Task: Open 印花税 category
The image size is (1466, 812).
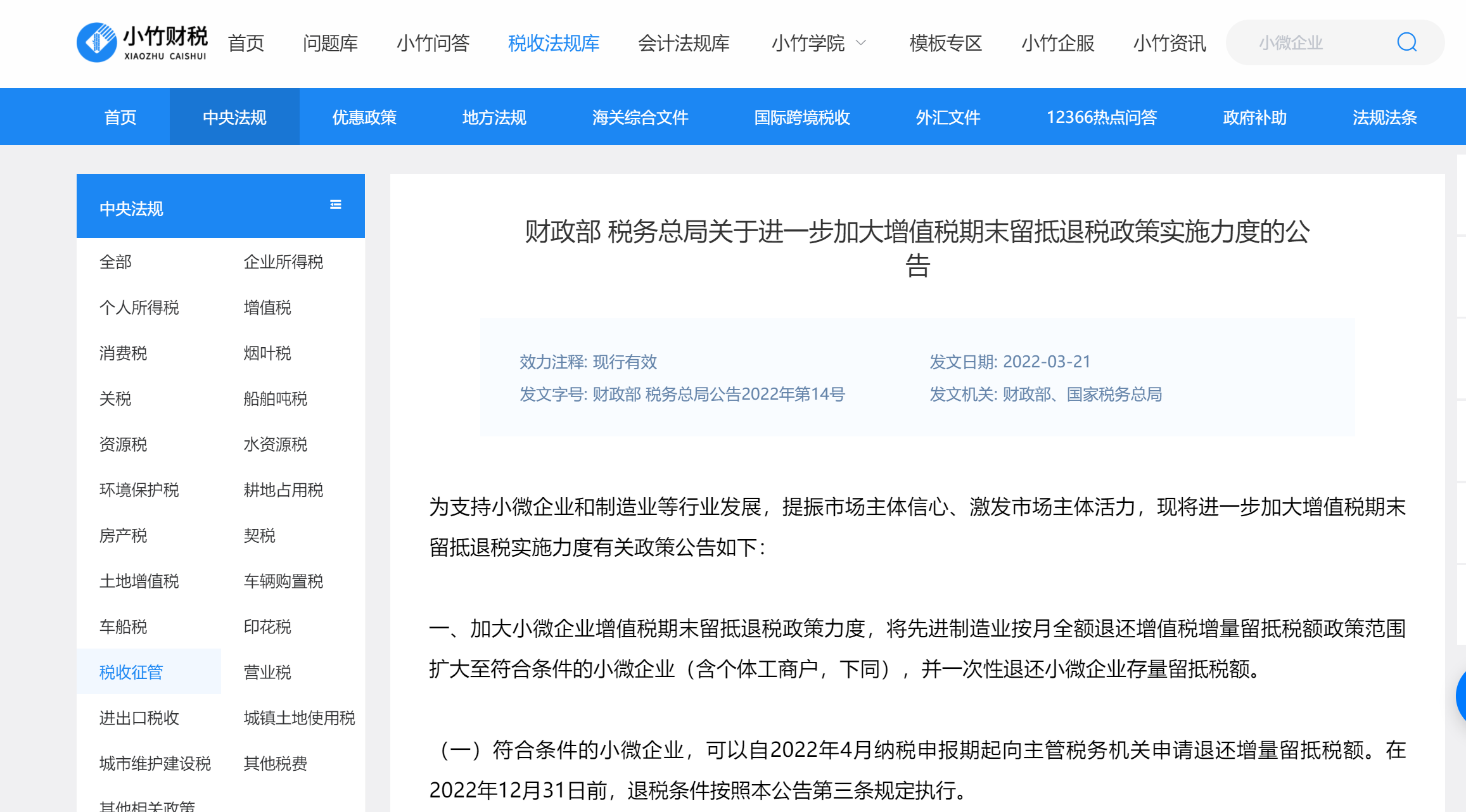Action: (x=267, y=626)
